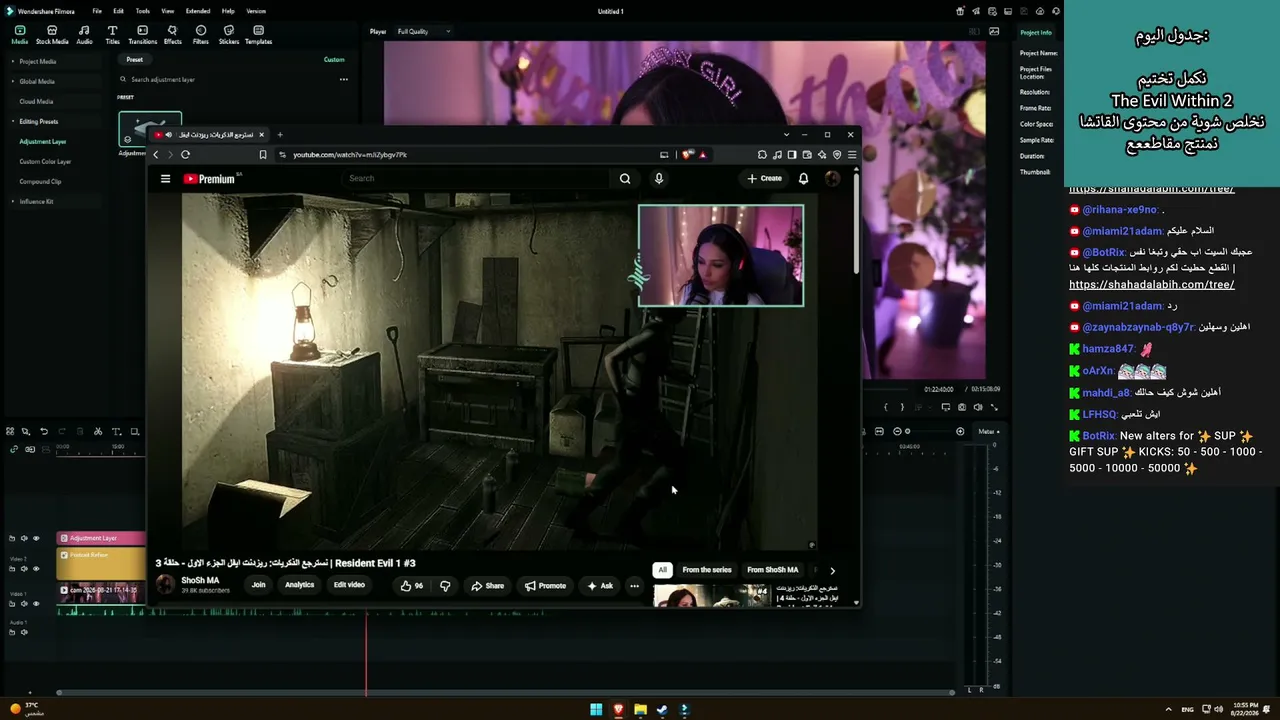Open the Edit menu in Filmora

coord(118,11)
